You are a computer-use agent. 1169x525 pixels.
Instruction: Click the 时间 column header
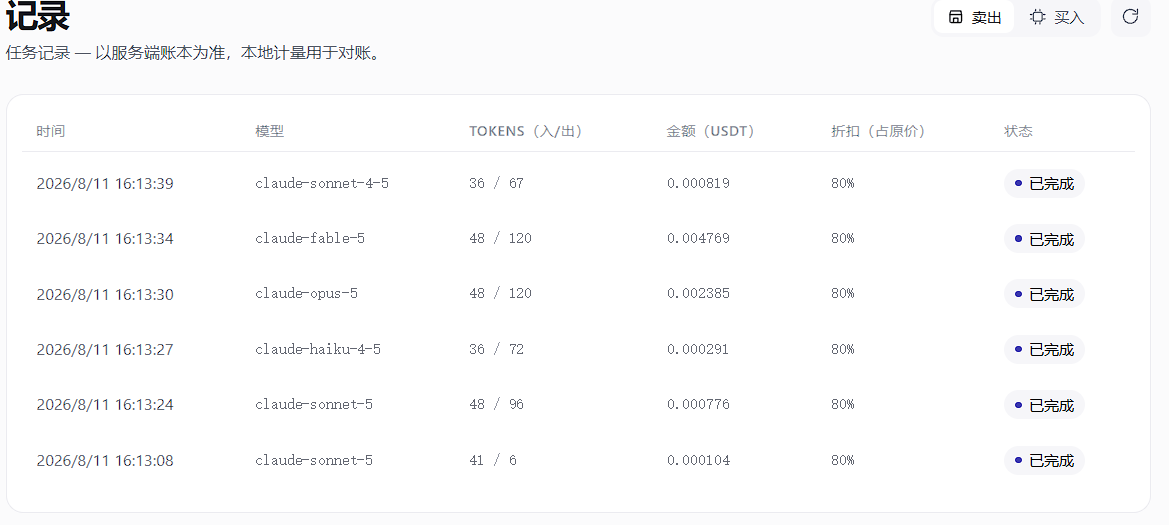(x=51, y=131)
